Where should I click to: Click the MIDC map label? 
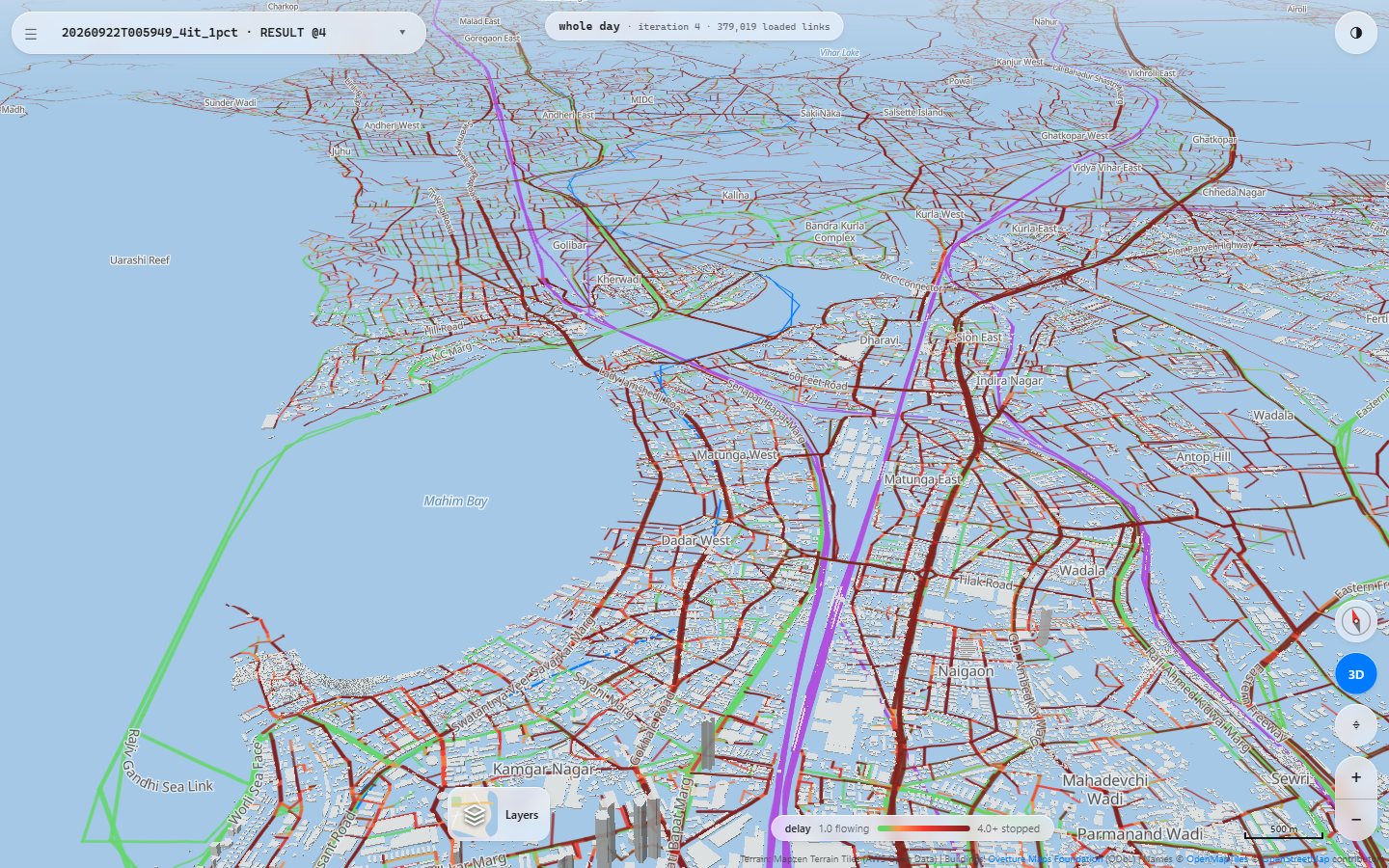[x=642, y=99]
